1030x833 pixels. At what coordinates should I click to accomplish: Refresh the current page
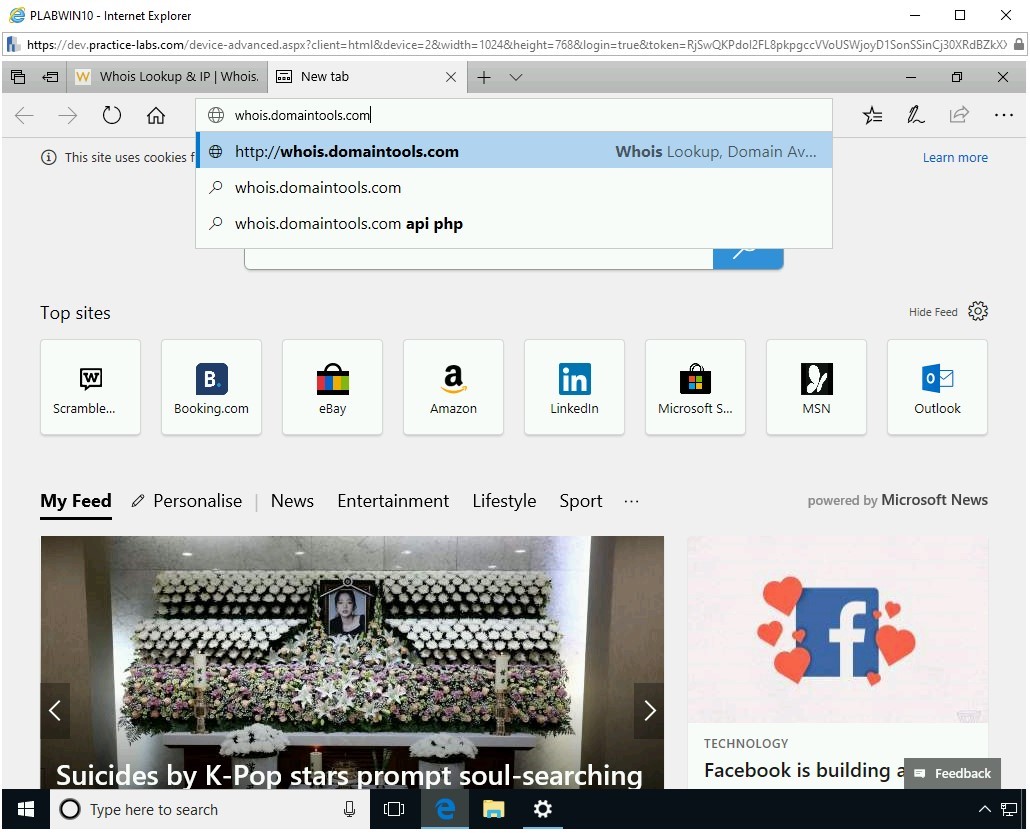coord(112,116)
